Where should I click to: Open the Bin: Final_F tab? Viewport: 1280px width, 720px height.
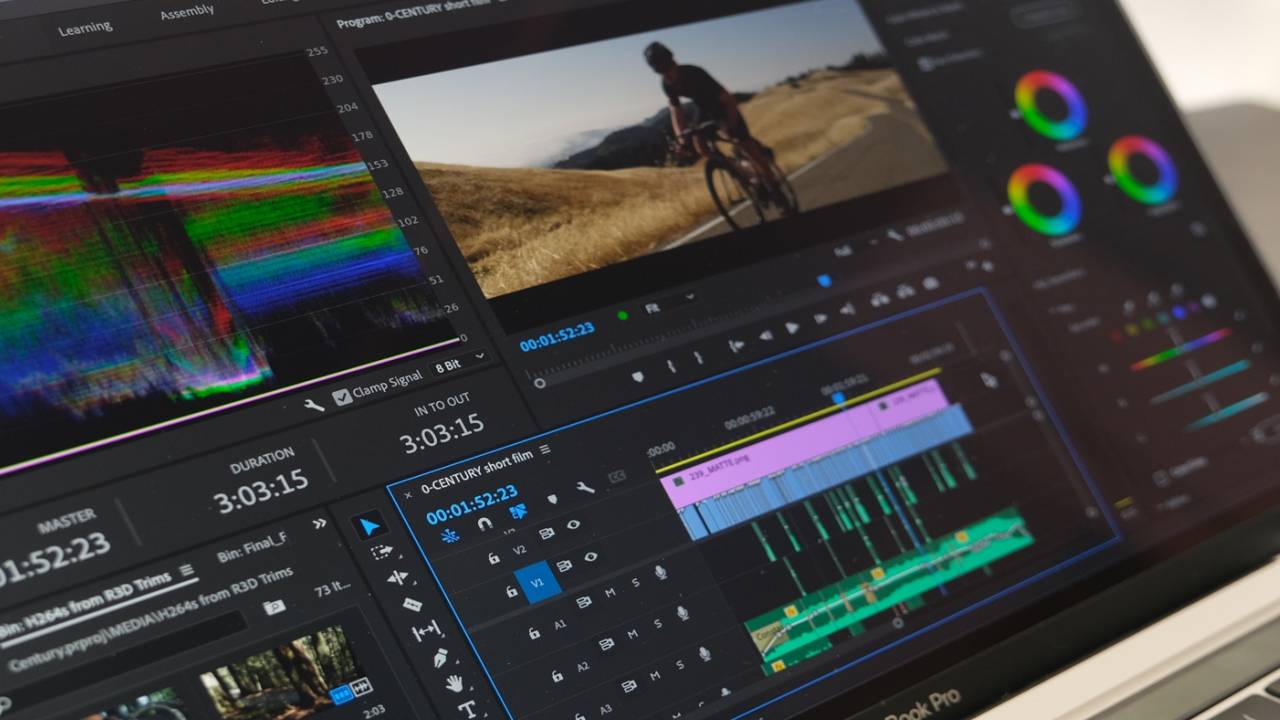pyautogui.click(x=252, y=549)
